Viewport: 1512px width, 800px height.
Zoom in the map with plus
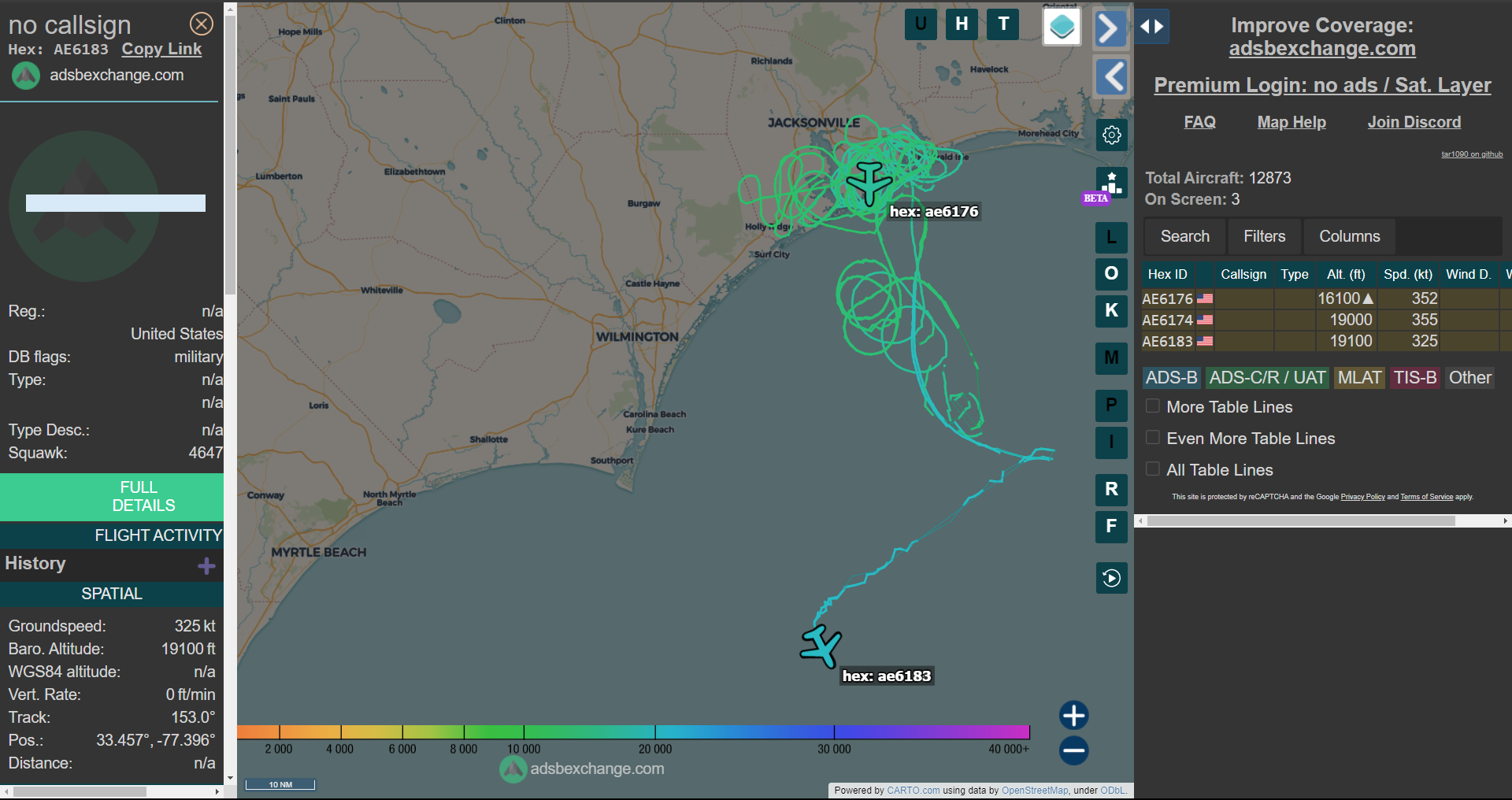pyautogui.click(x=1073, y=715)
